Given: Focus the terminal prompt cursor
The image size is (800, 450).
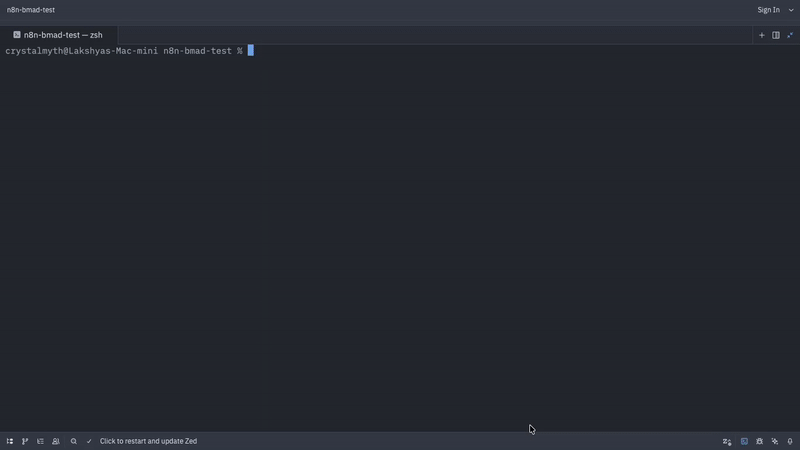Looking at the screenshot, I should [x=251, y=51].
